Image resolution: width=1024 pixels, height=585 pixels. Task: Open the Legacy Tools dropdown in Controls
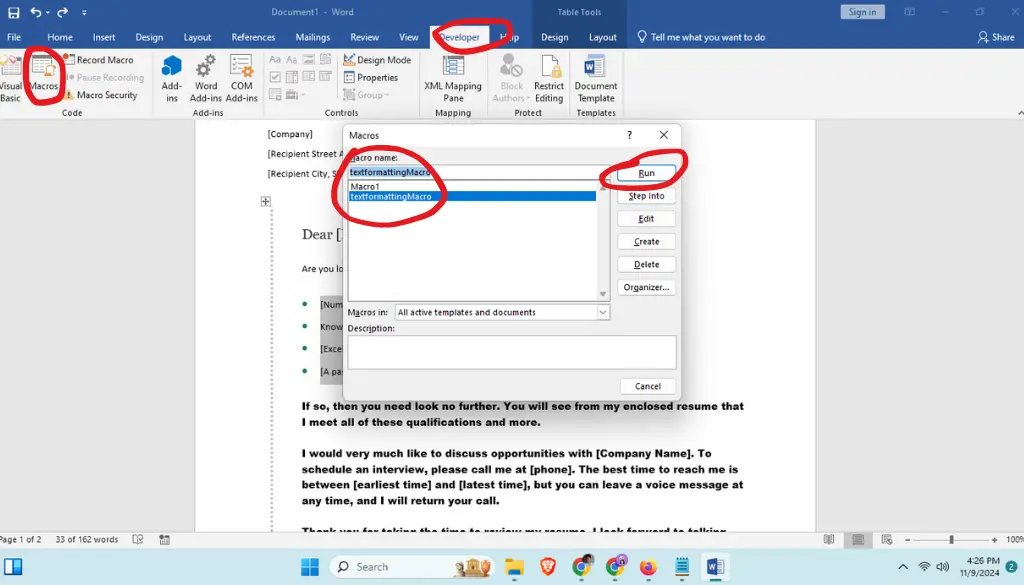(x=293, y=95)
